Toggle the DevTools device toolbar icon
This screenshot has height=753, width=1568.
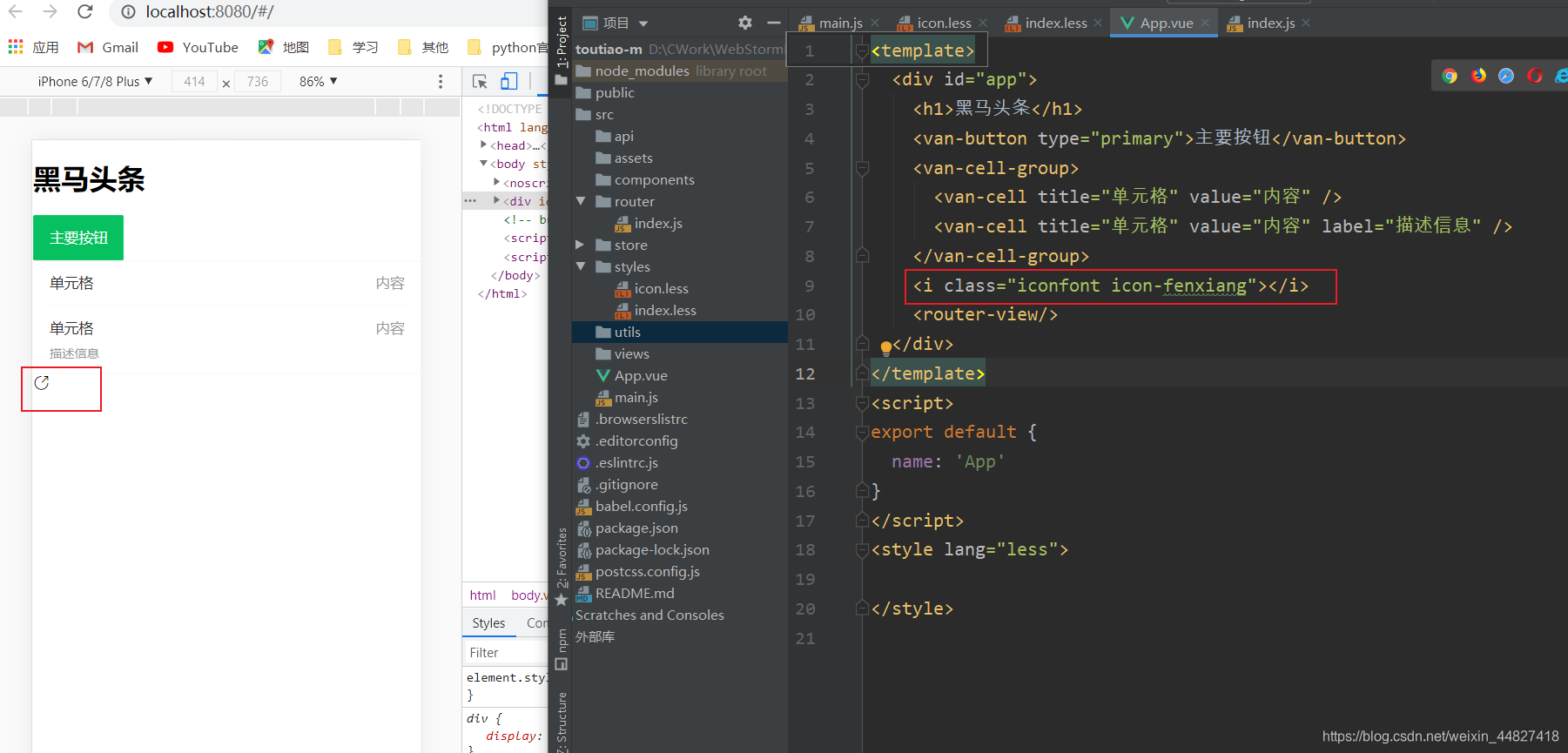click(x=509, y=81)
